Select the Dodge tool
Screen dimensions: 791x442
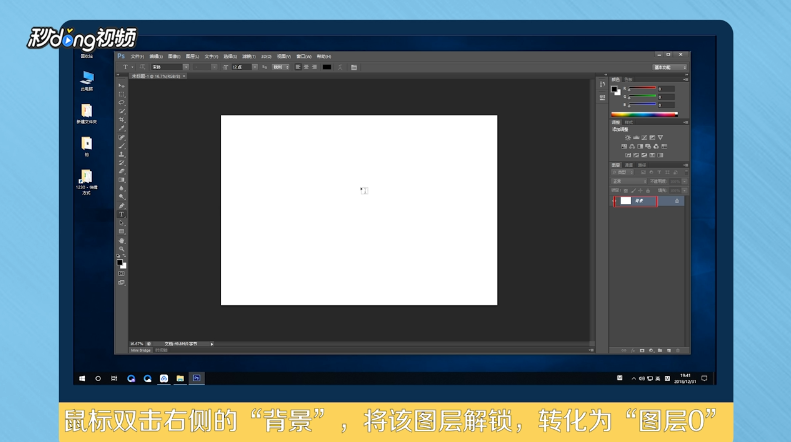point(122,197)
